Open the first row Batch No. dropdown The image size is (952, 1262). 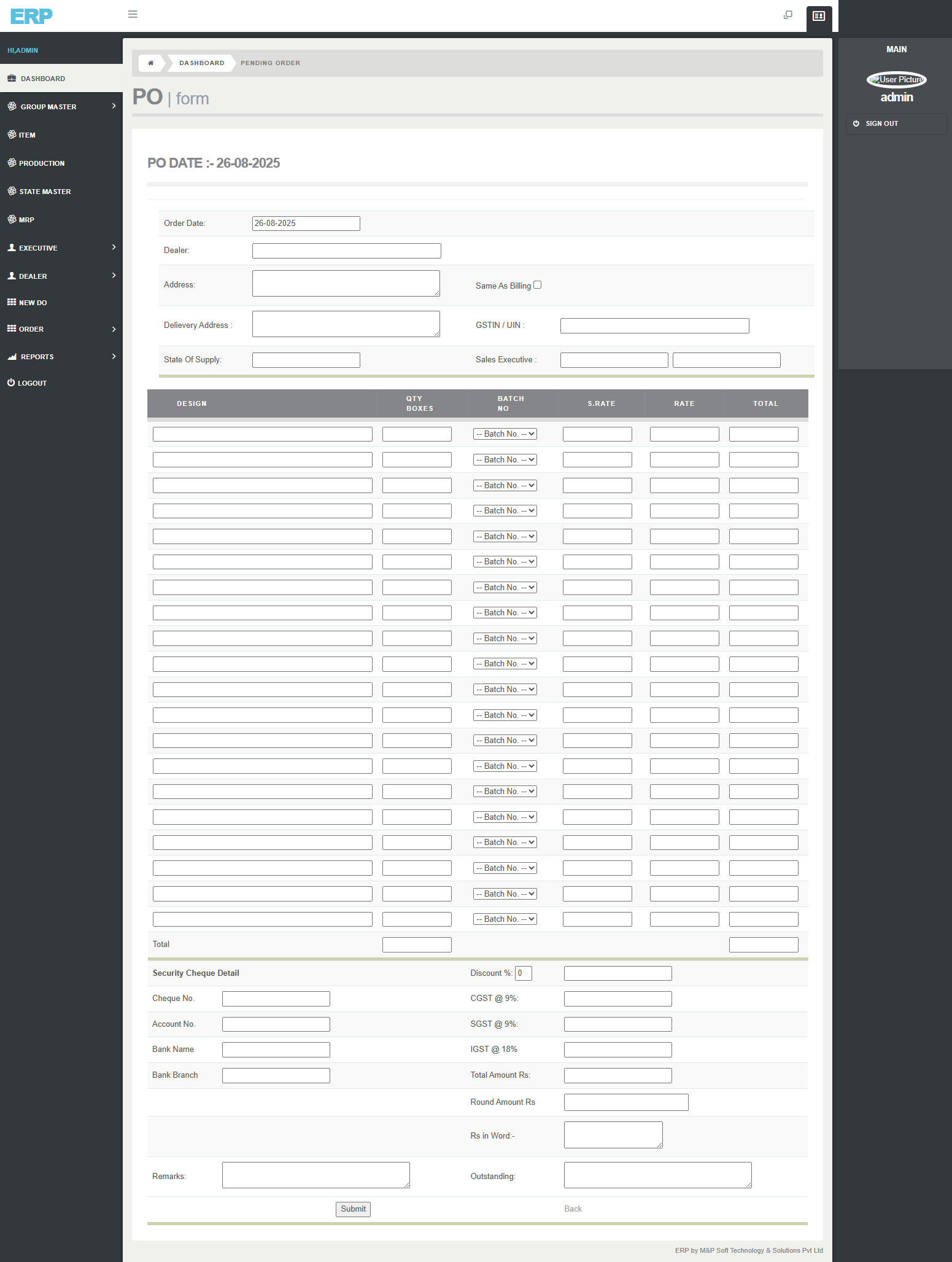click(505, 434)
